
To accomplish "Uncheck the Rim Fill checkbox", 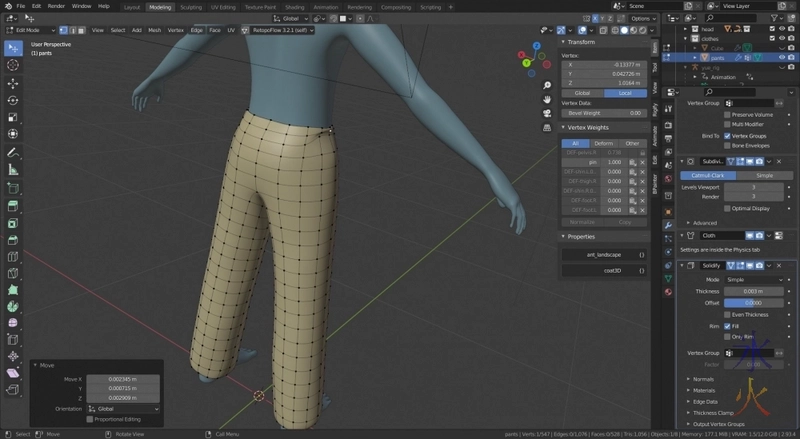I will pos(728,326).
